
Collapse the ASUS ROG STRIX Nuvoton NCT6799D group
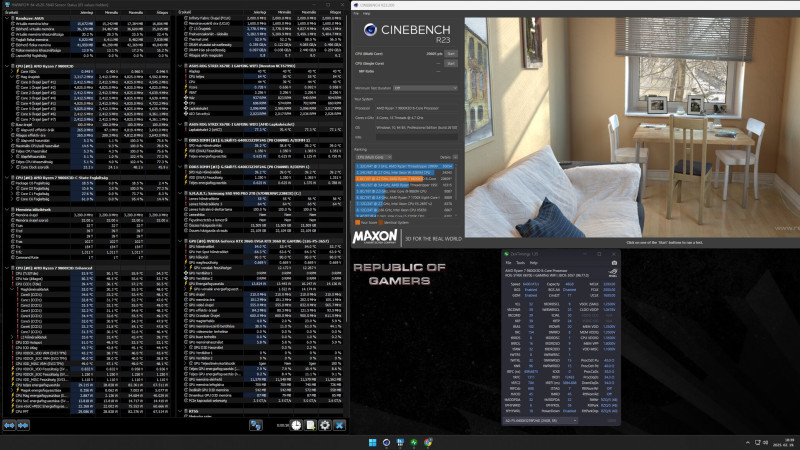point(181,66)
